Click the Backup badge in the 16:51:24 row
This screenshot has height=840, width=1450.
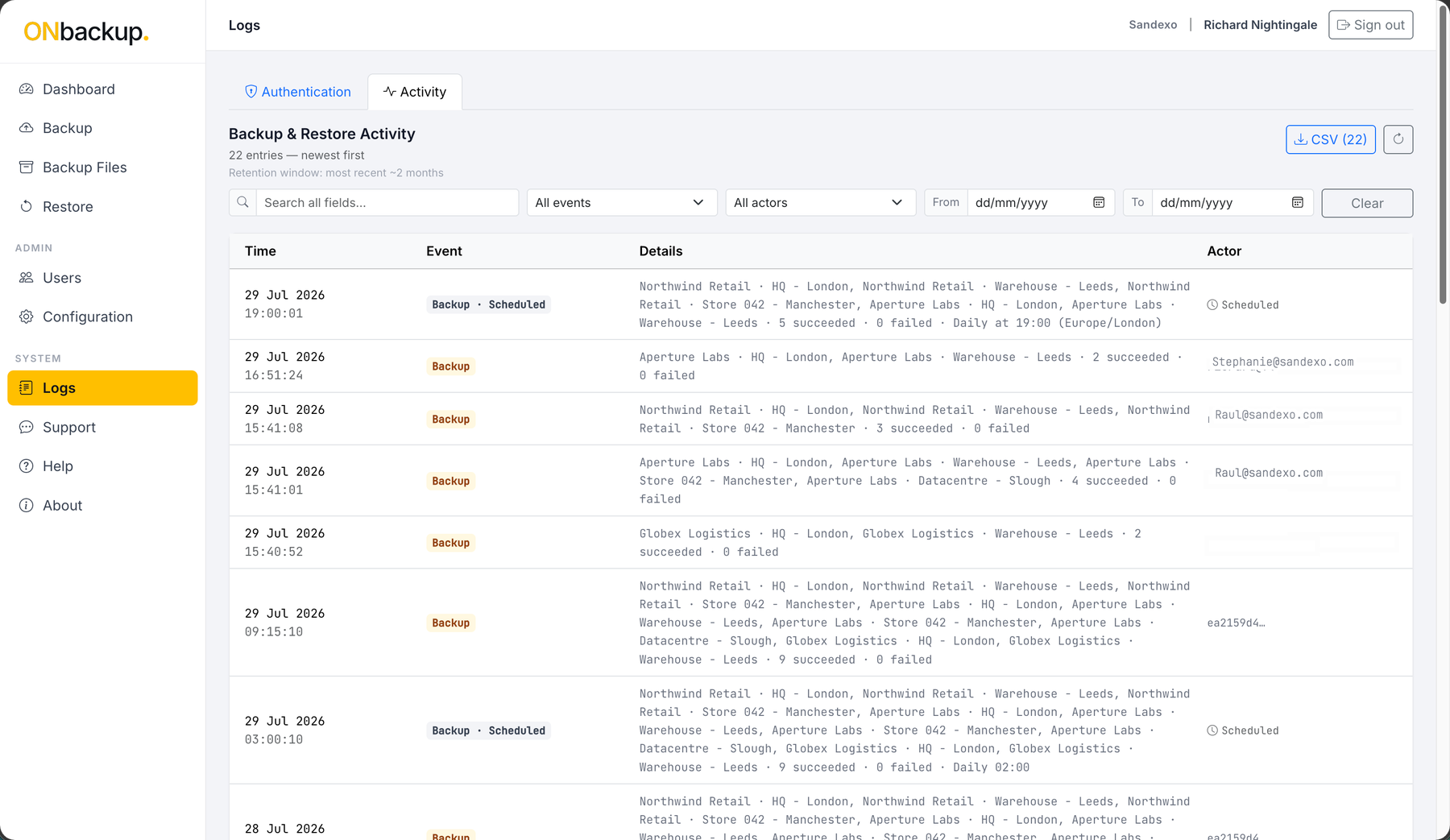tap(450, 366)
